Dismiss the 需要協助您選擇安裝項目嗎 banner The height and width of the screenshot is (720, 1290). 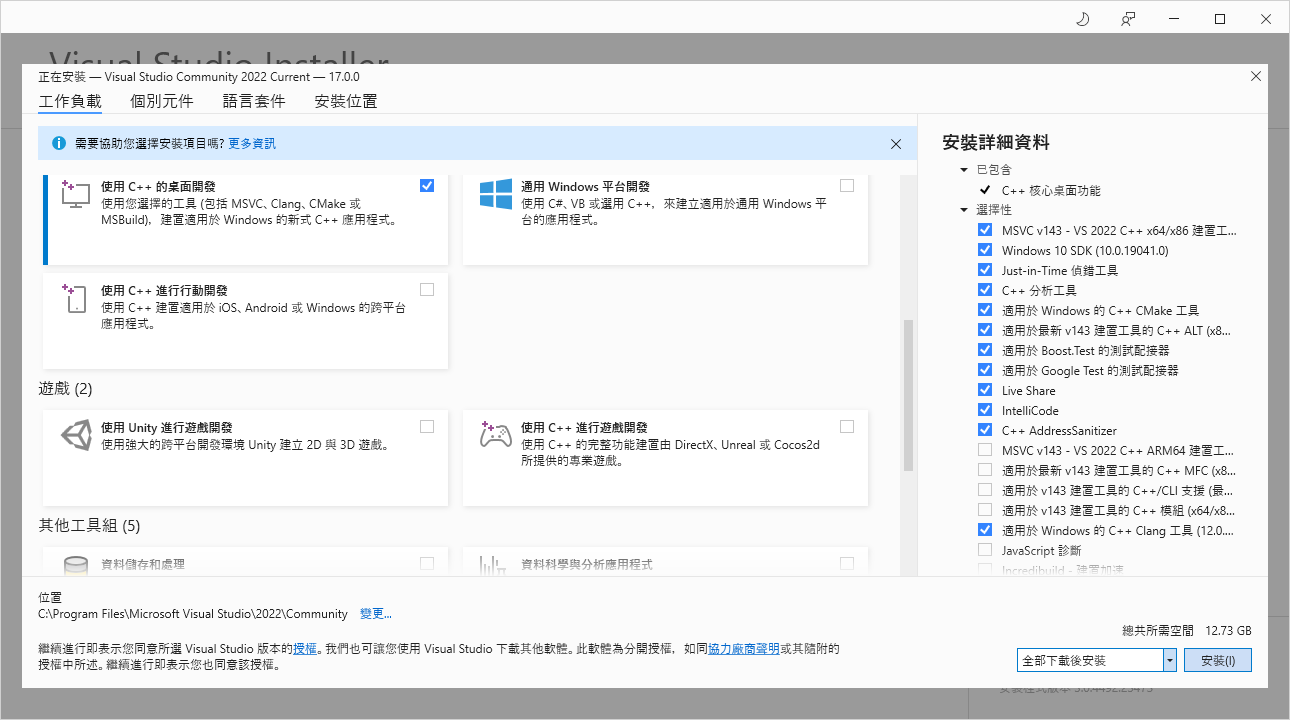coord(896,144)
